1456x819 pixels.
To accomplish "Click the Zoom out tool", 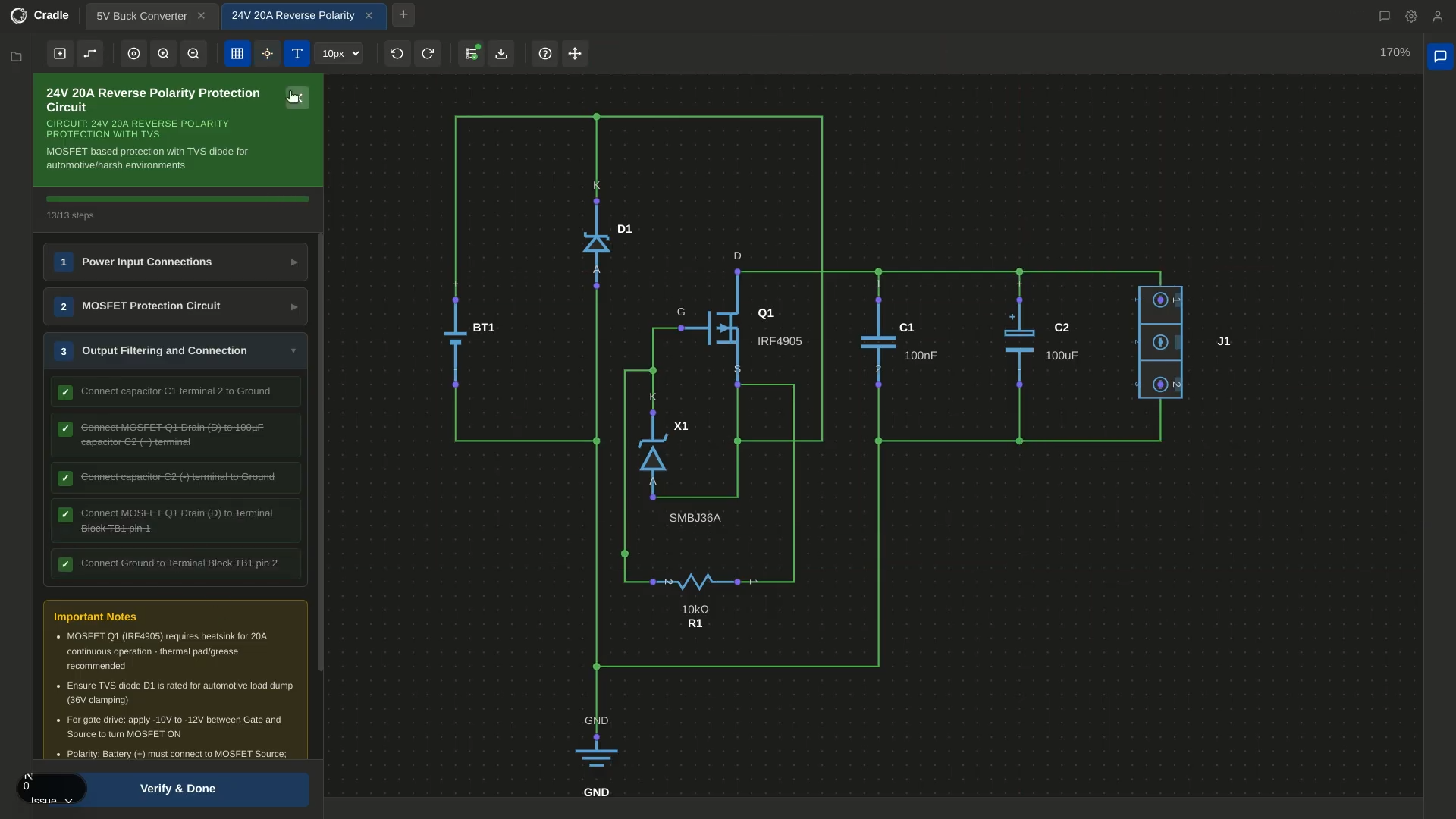I will (193, 54).
